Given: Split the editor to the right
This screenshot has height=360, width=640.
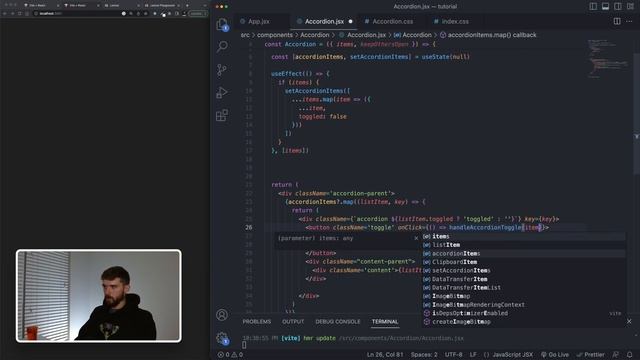Looking at the screenshot, I should 617,21.
